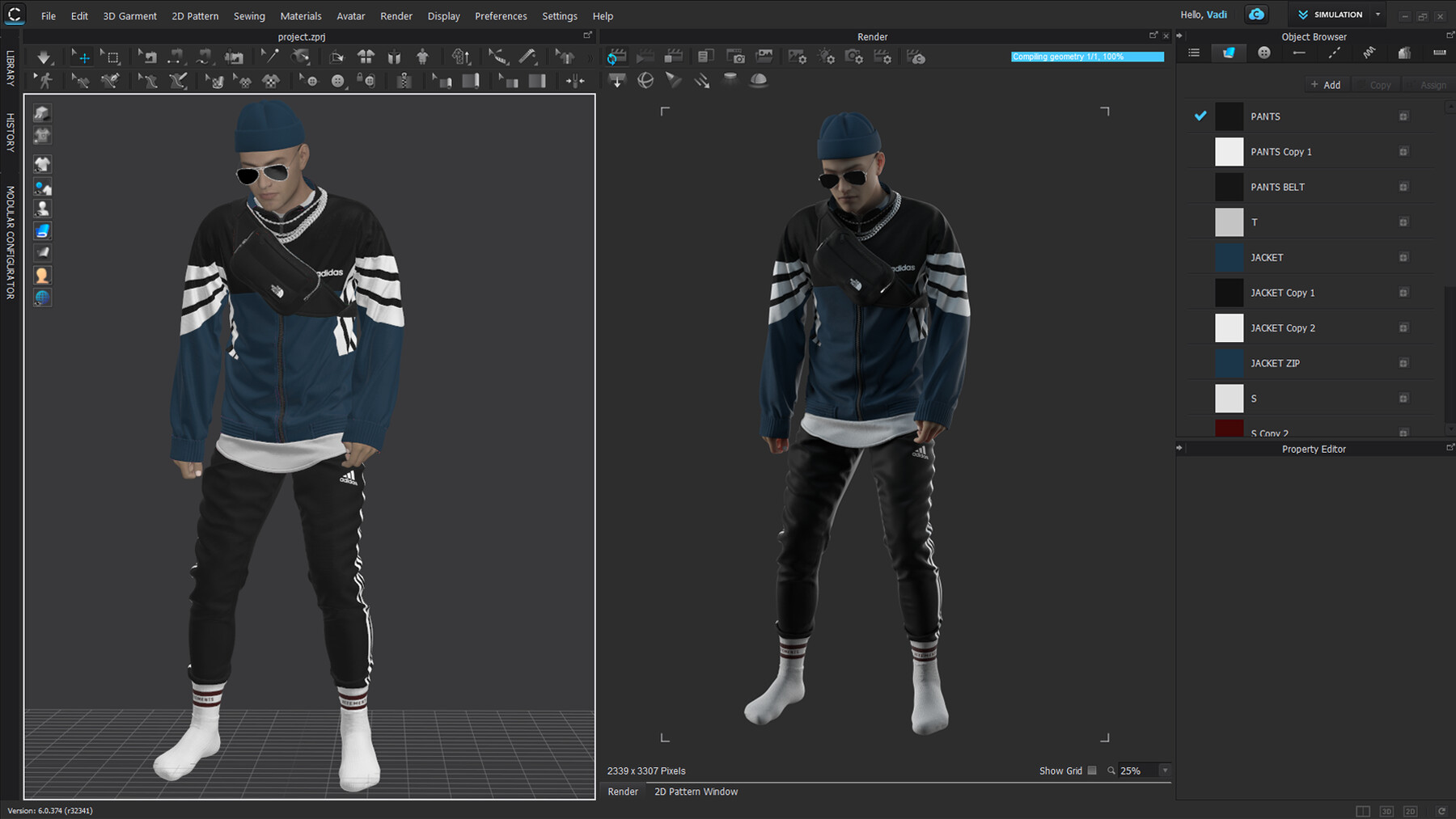Viewport: 1456px width, 819px height.
Task: Toggle the Show Grid checkbox
Action: (1093, 770)
